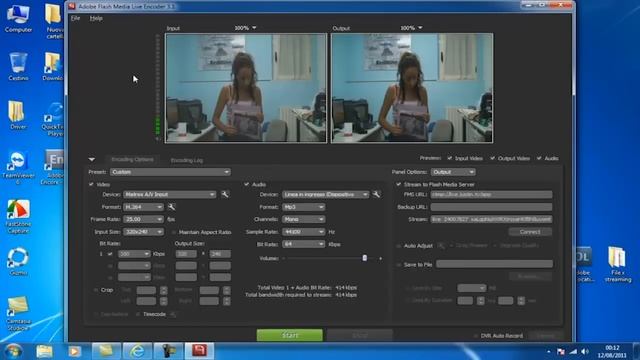Open the Preset dropdown
Image resolution: width=640 pixels, height=360 pixels.
pos(170,172)
